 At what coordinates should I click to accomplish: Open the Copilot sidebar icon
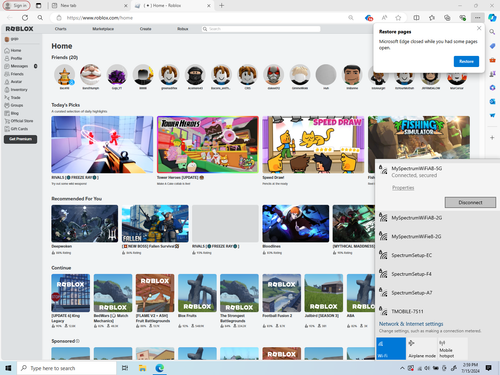coord(492,18)
